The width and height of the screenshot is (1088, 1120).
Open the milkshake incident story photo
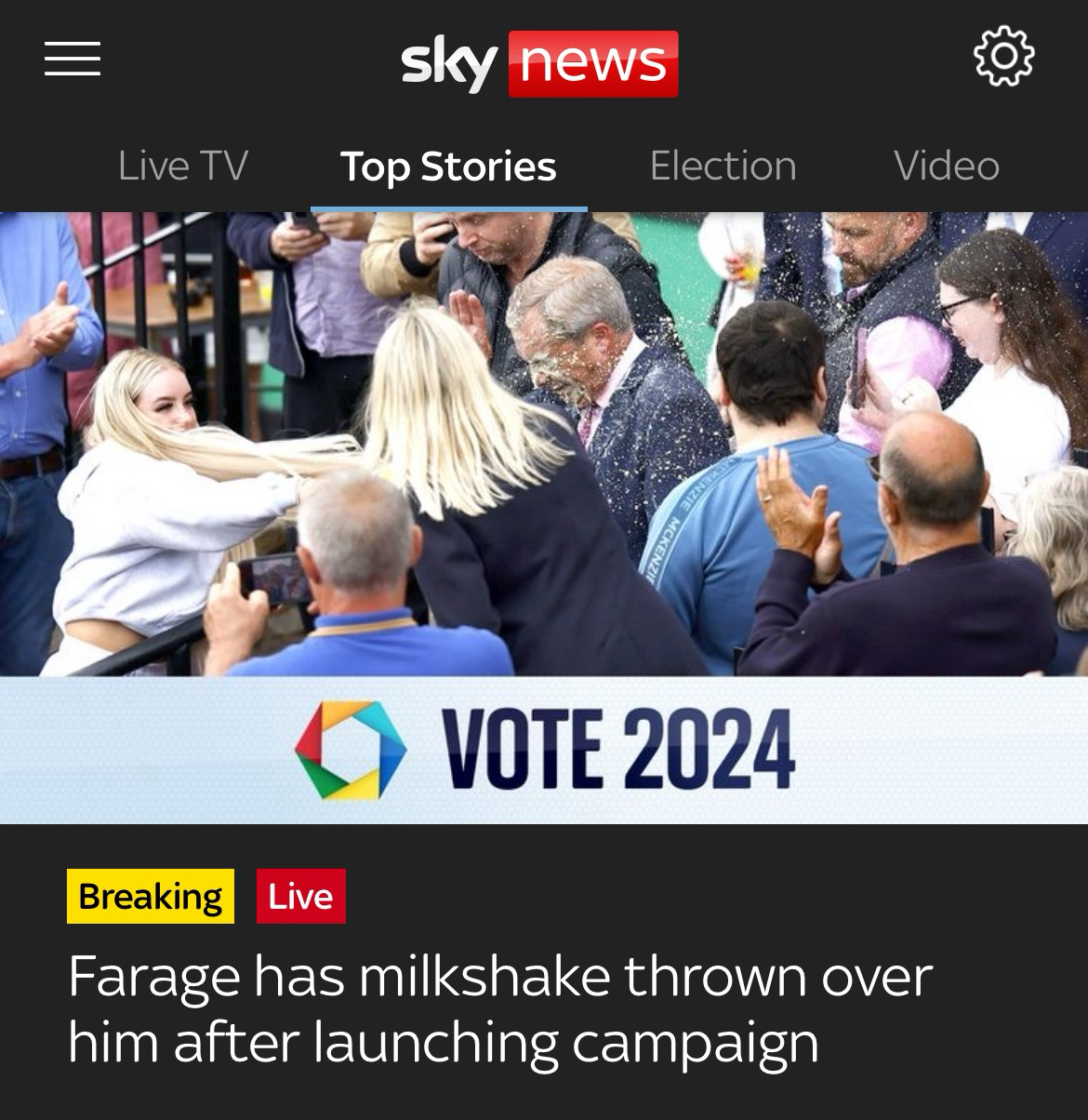pos(544,444)
